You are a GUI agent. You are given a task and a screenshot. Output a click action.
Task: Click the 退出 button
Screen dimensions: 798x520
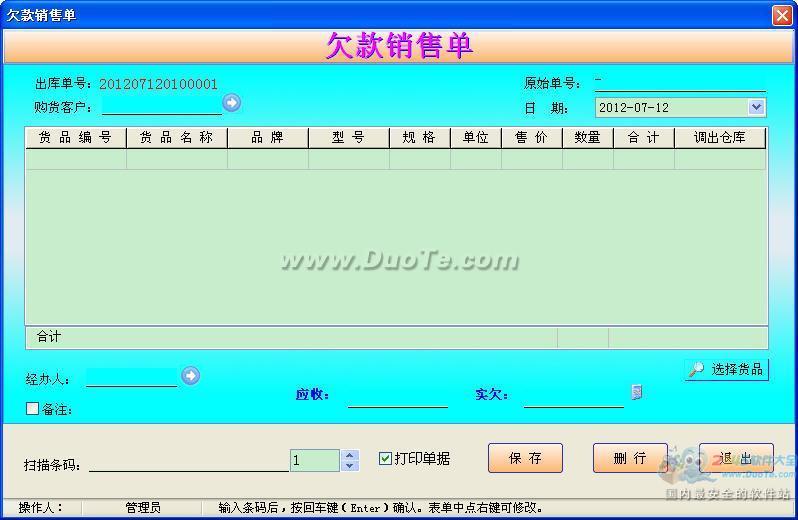[736, 458]
